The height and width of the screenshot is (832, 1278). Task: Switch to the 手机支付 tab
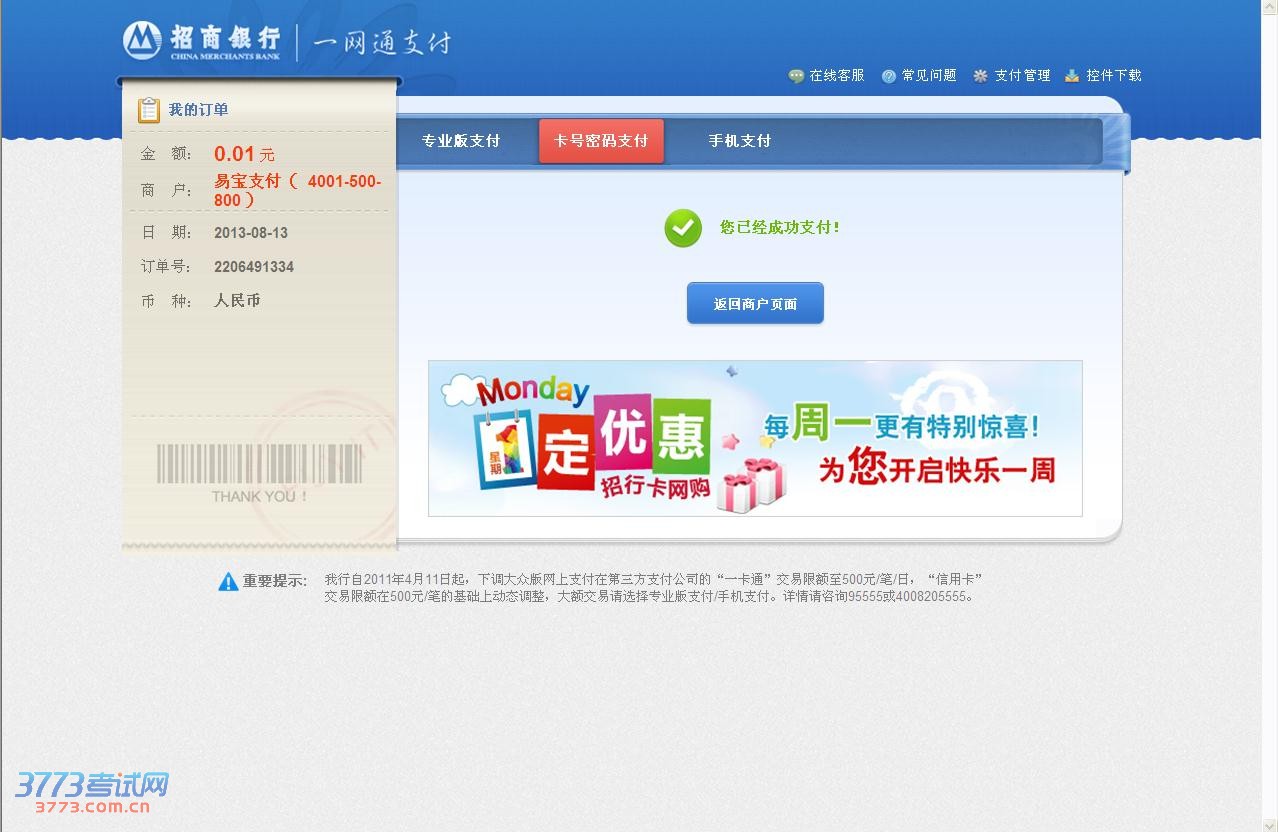pos(740,141)
